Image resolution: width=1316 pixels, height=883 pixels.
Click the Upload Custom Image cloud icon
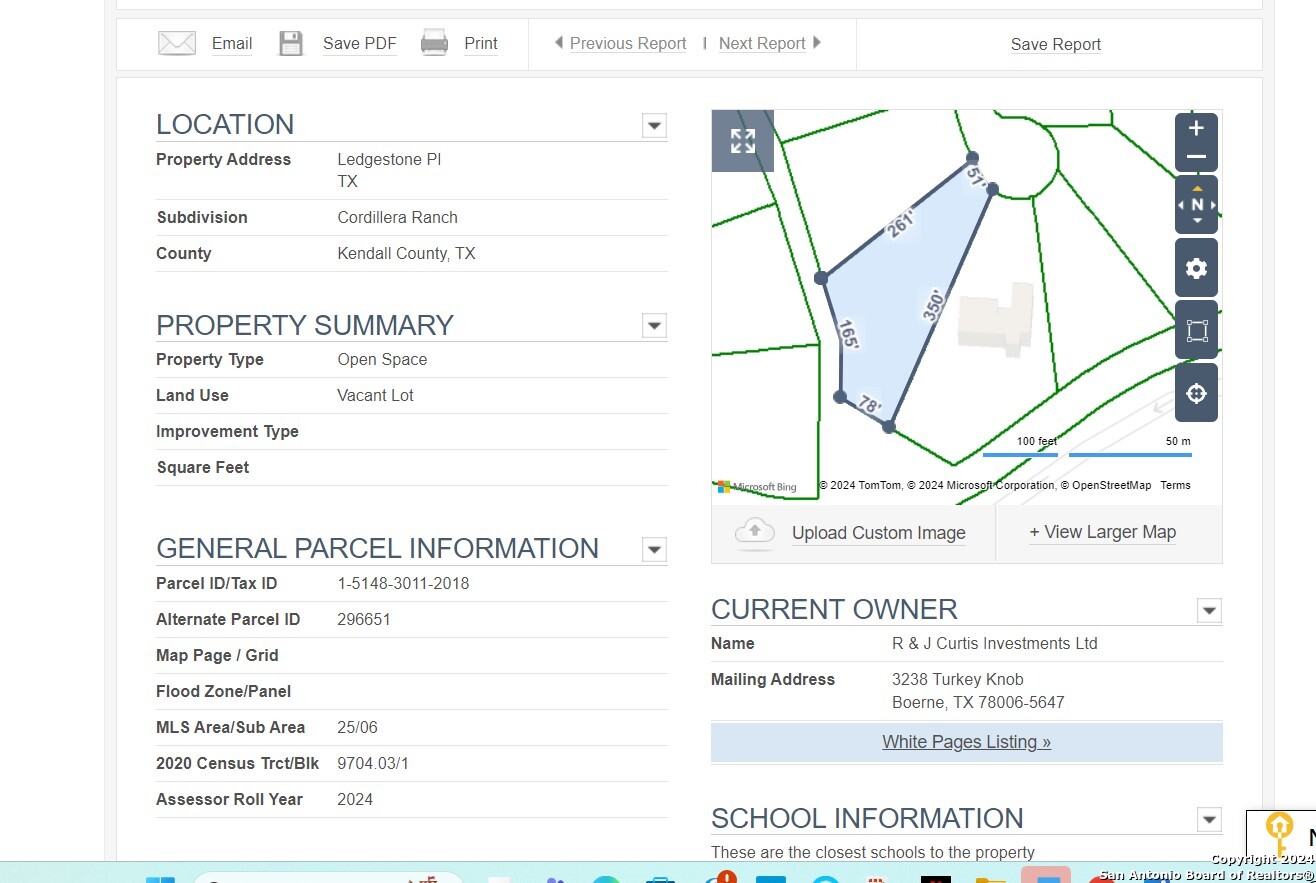pyautogui.click(x=754, y=533)
